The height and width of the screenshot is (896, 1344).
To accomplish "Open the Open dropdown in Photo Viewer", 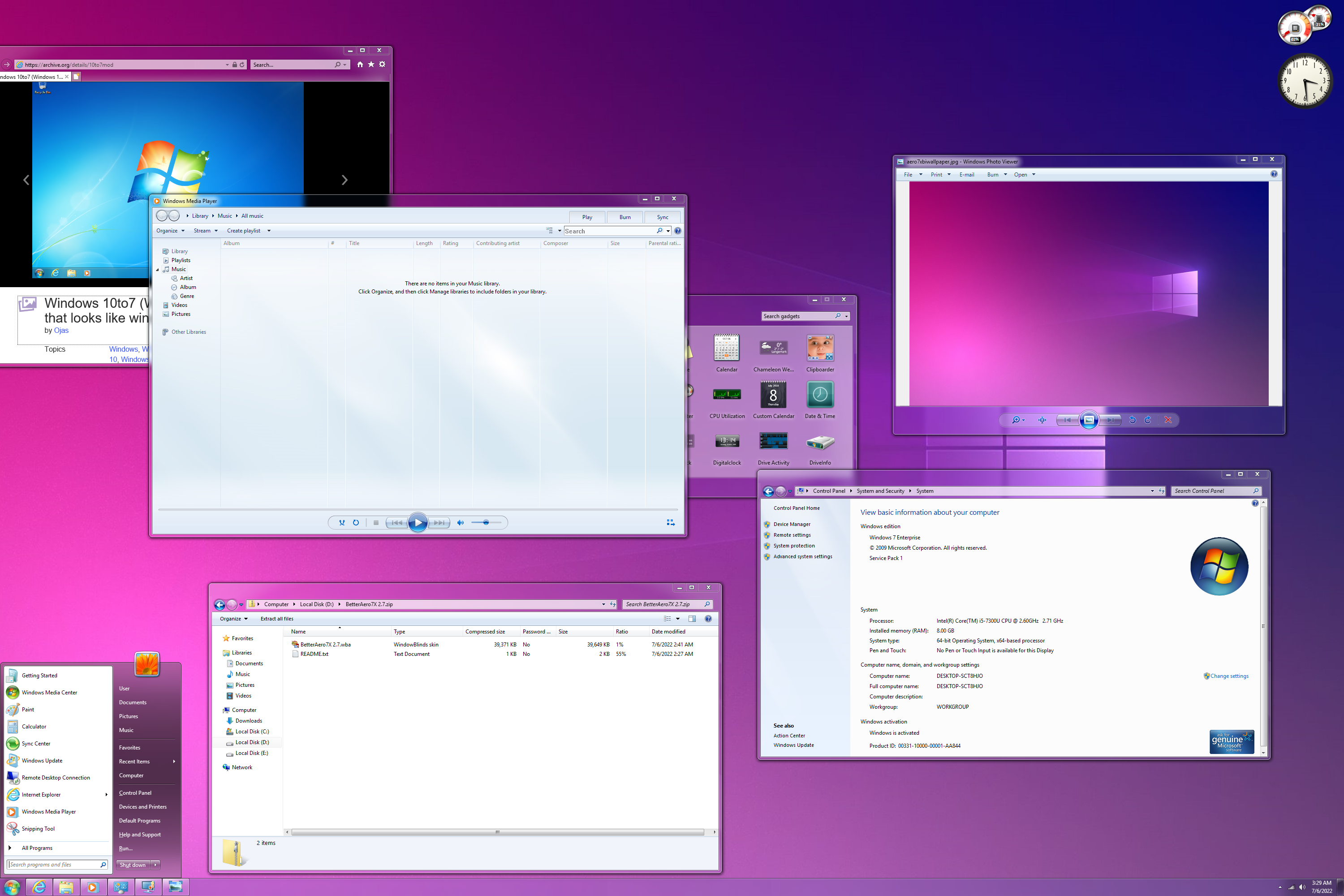I will (1025, 175).
